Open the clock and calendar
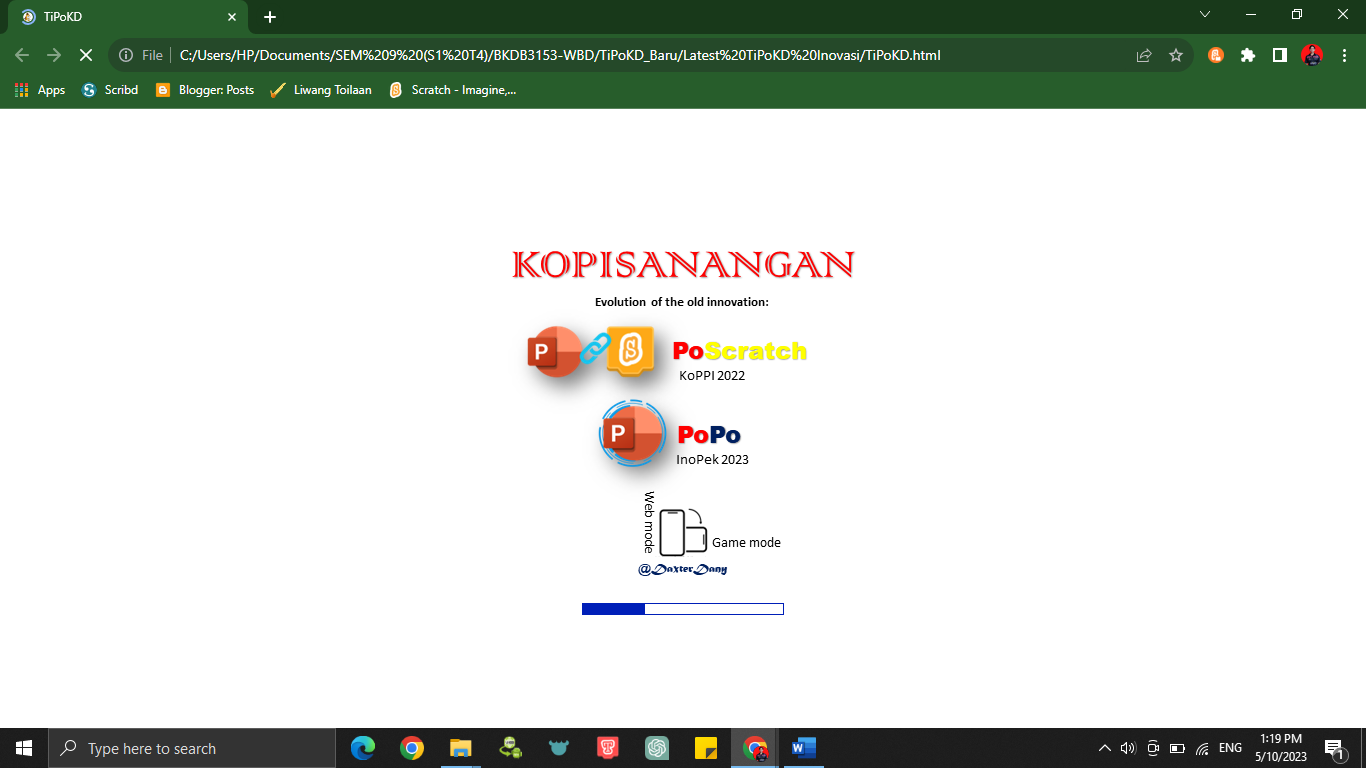The height and width of the screenshot is (768, 1366). 1280,748
